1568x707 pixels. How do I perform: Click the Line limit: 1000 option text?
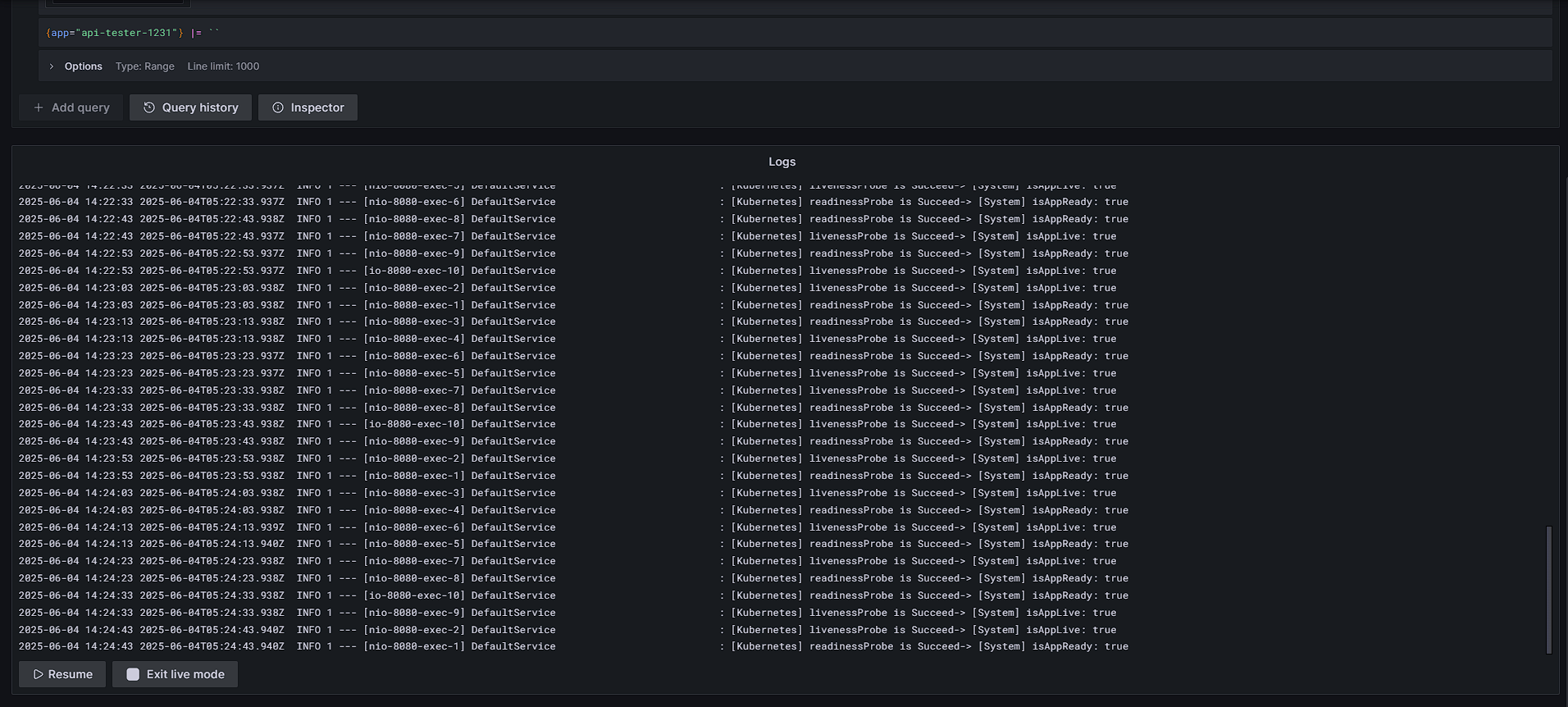223,66
